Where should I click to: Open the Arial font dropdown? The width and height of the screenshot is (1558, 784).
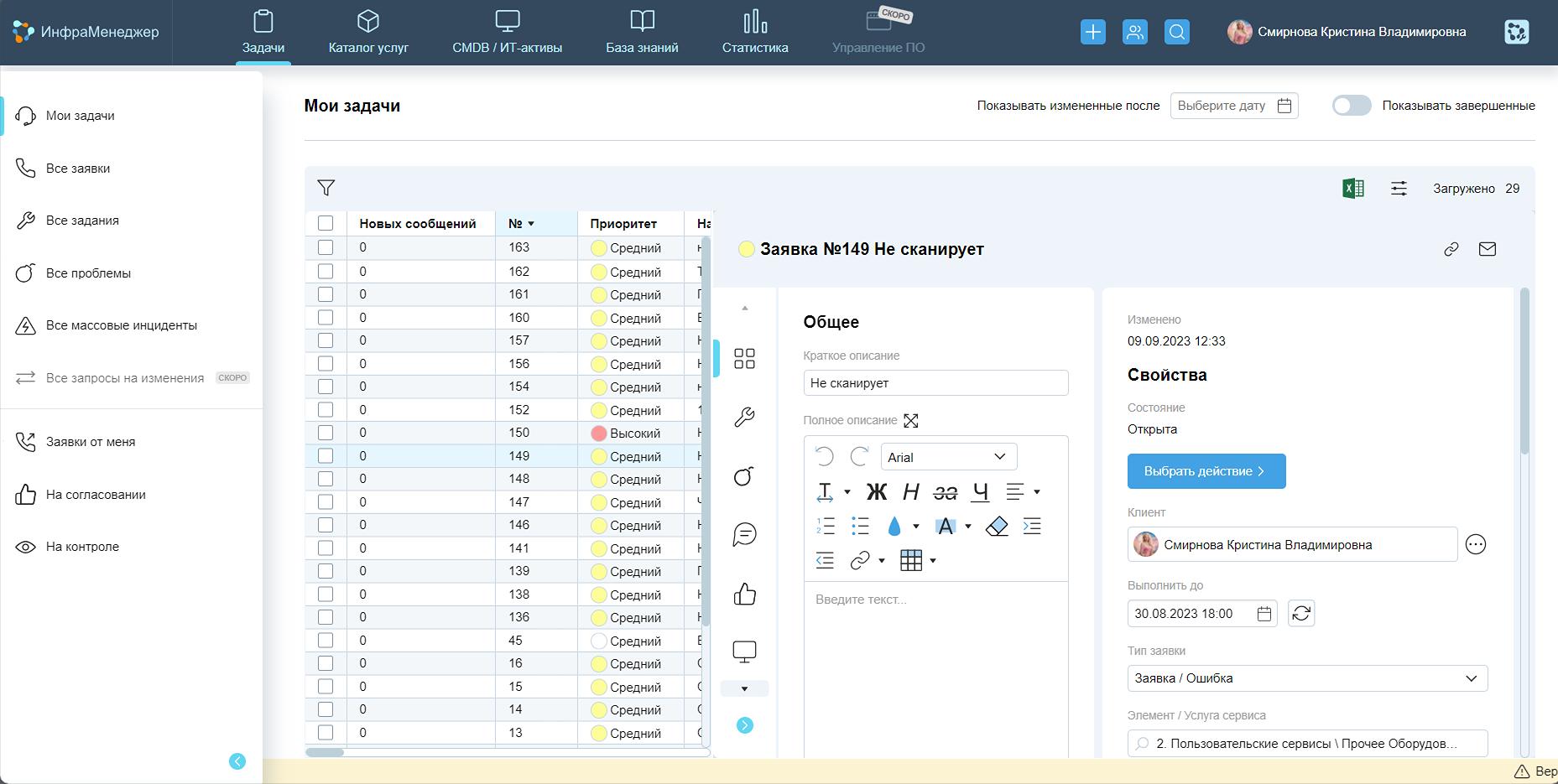click(x=948, y=457)
